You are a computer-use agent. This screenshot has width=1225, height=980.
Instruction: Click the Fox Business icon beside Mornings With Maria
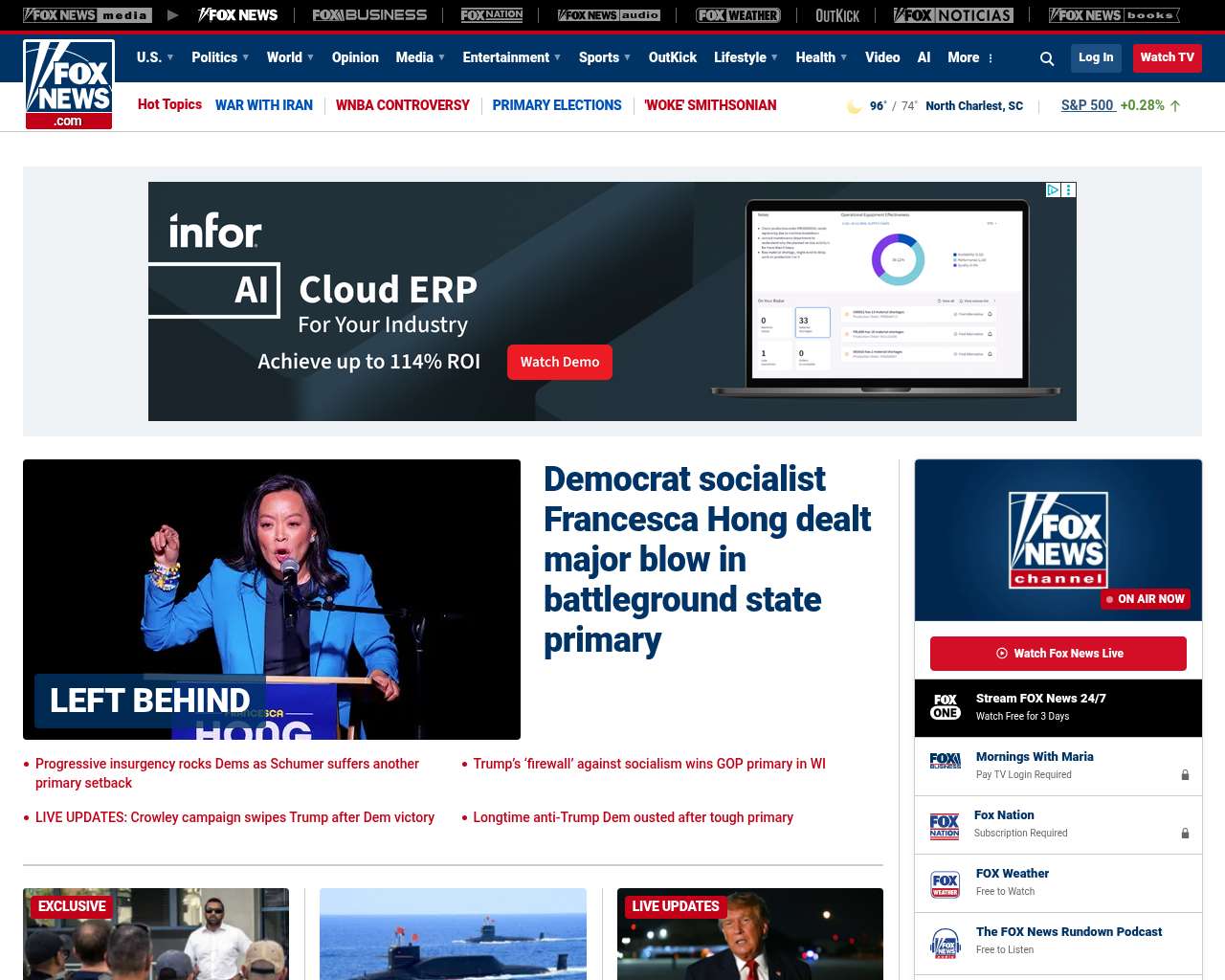(x=946, y=761)
